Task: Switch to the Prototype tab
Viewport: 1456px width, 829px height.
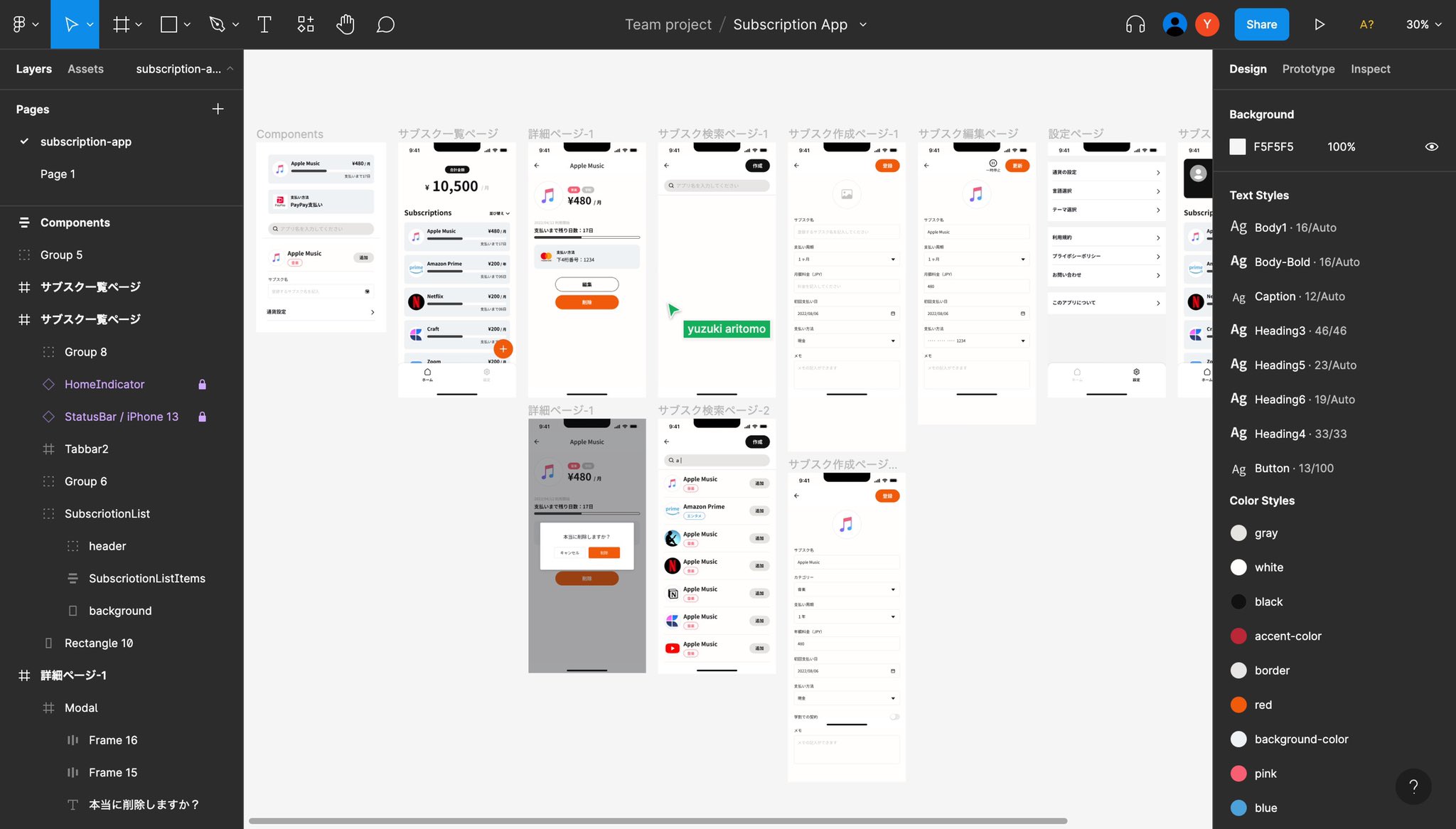Action: click(x=1308, y=69)
